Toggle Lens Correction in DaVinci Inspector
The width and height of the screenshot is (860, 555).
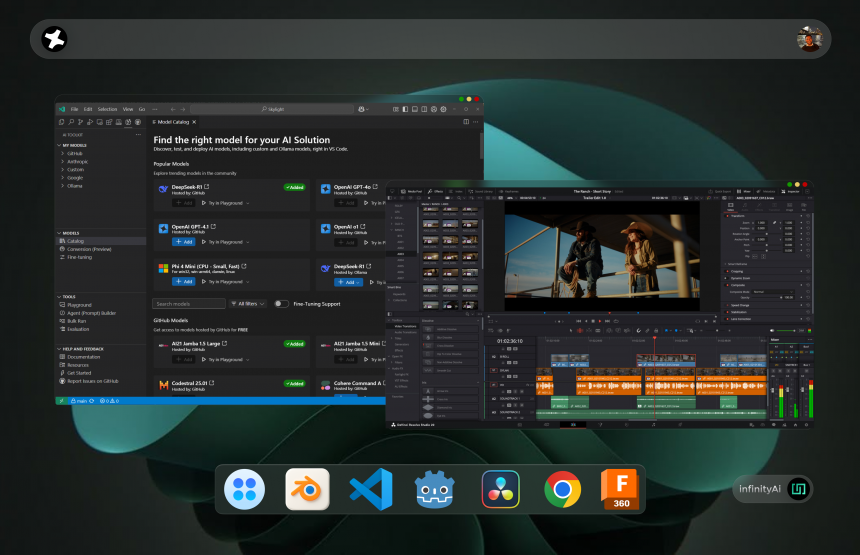click(x=727, y=319)
